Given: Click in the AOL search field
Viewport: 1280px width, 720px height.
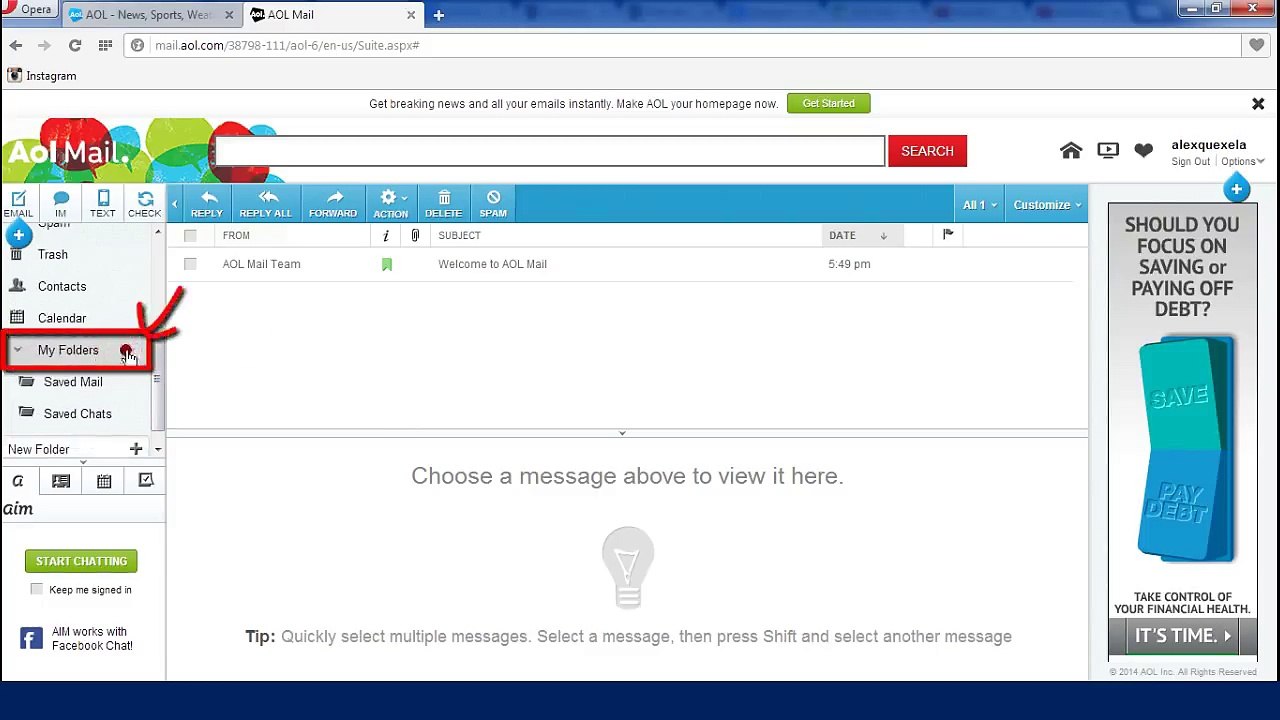Looking at the screenshot, I should point(548,151).
